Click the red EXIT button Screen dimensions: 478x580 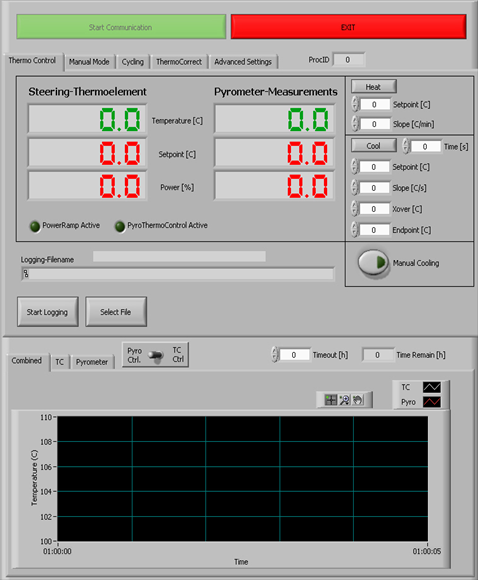pos(348,27)
